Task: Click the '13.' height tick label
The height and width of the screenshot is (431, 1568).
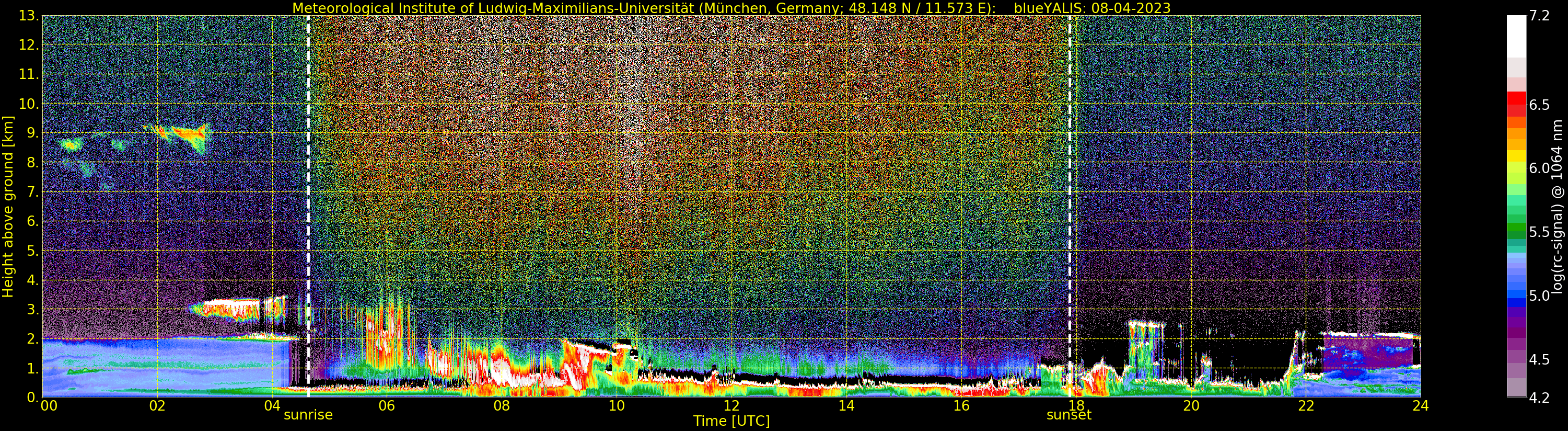Action: pyautogui.click(x=29, y=16)
